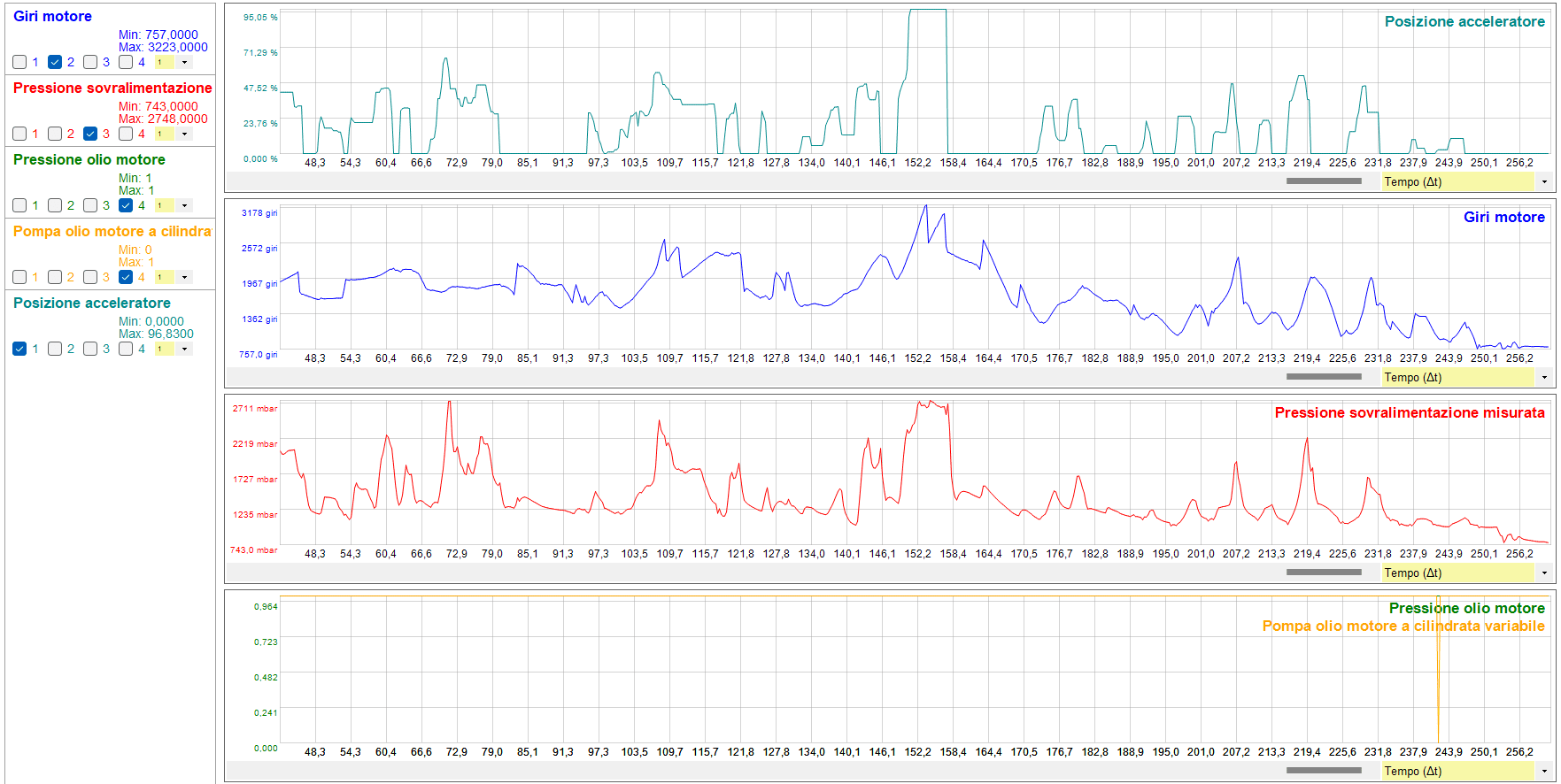1561x784 pixels.
Task: Uncheck chart 1 for Posizione acceleratore
Action: (19, 349)
